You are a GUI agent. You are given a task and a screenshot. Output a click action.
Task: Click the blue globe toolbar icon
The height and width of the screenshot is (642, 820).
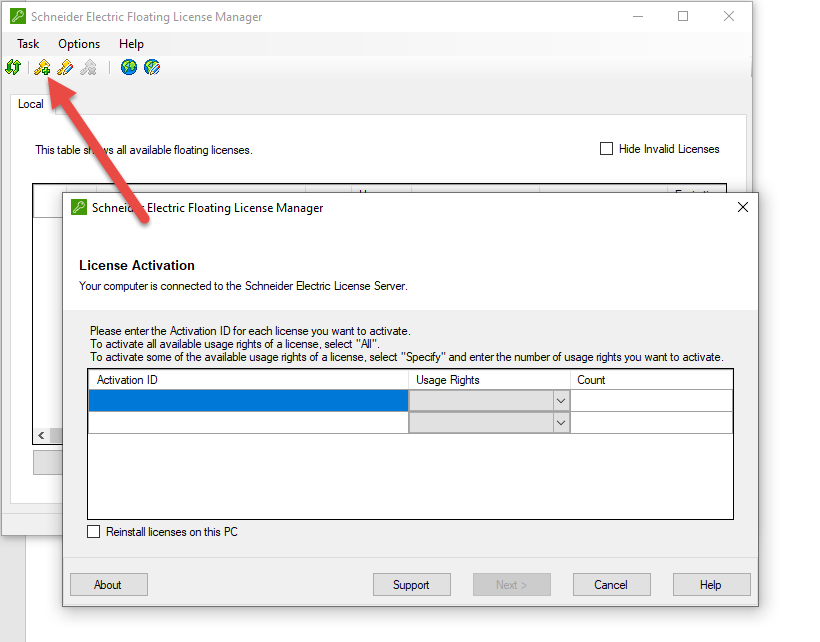point(129,67)
